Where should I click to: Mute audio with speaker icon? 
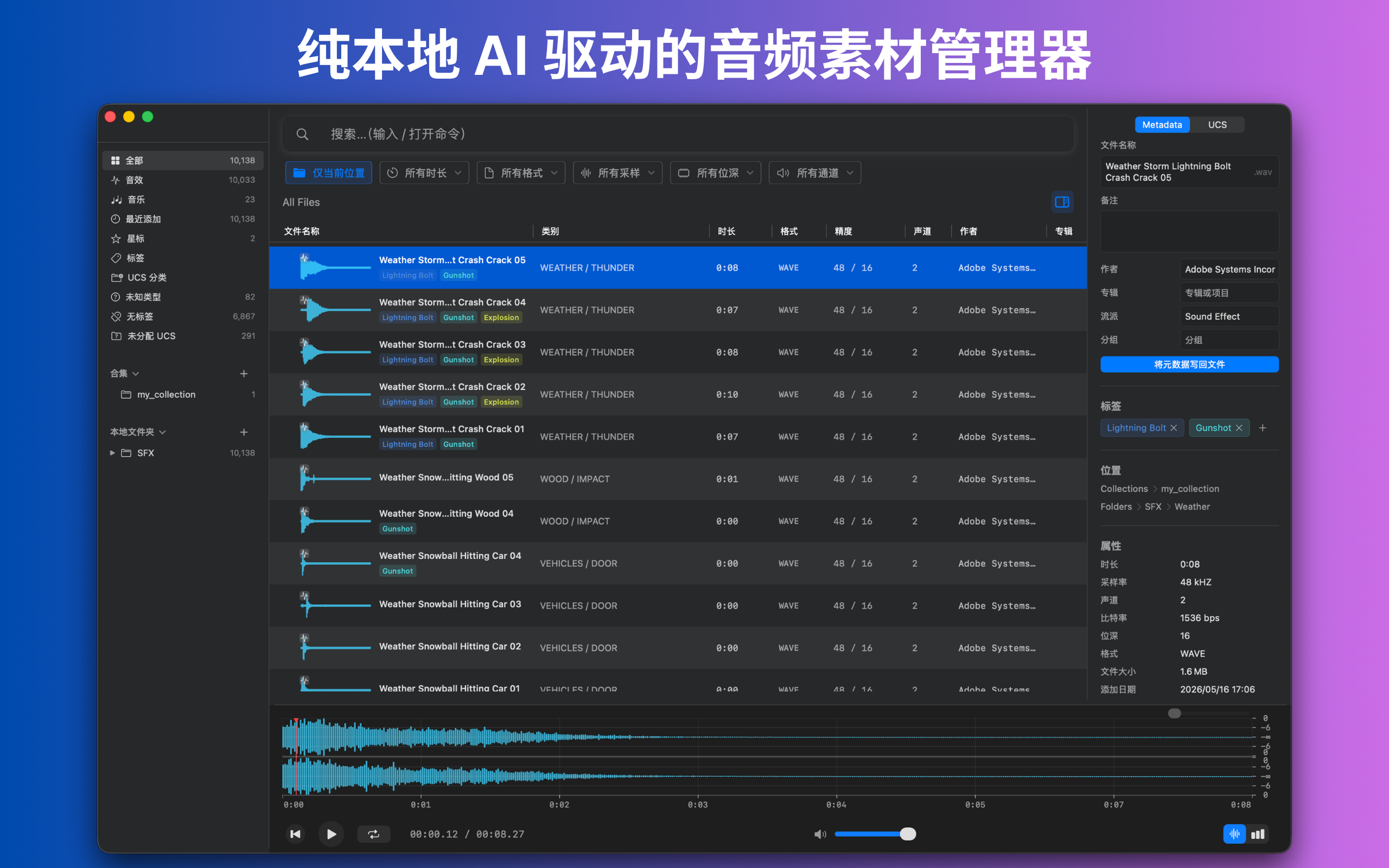click(x=820, y=834)
